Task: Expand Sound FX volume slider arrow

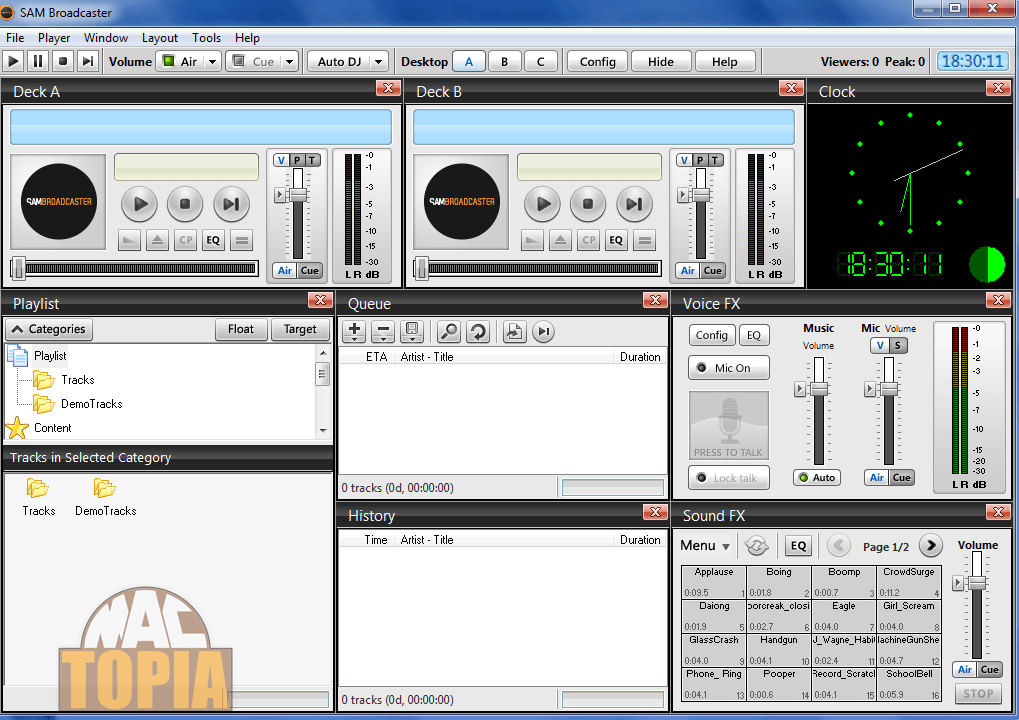Action: (x=957, y=583)
